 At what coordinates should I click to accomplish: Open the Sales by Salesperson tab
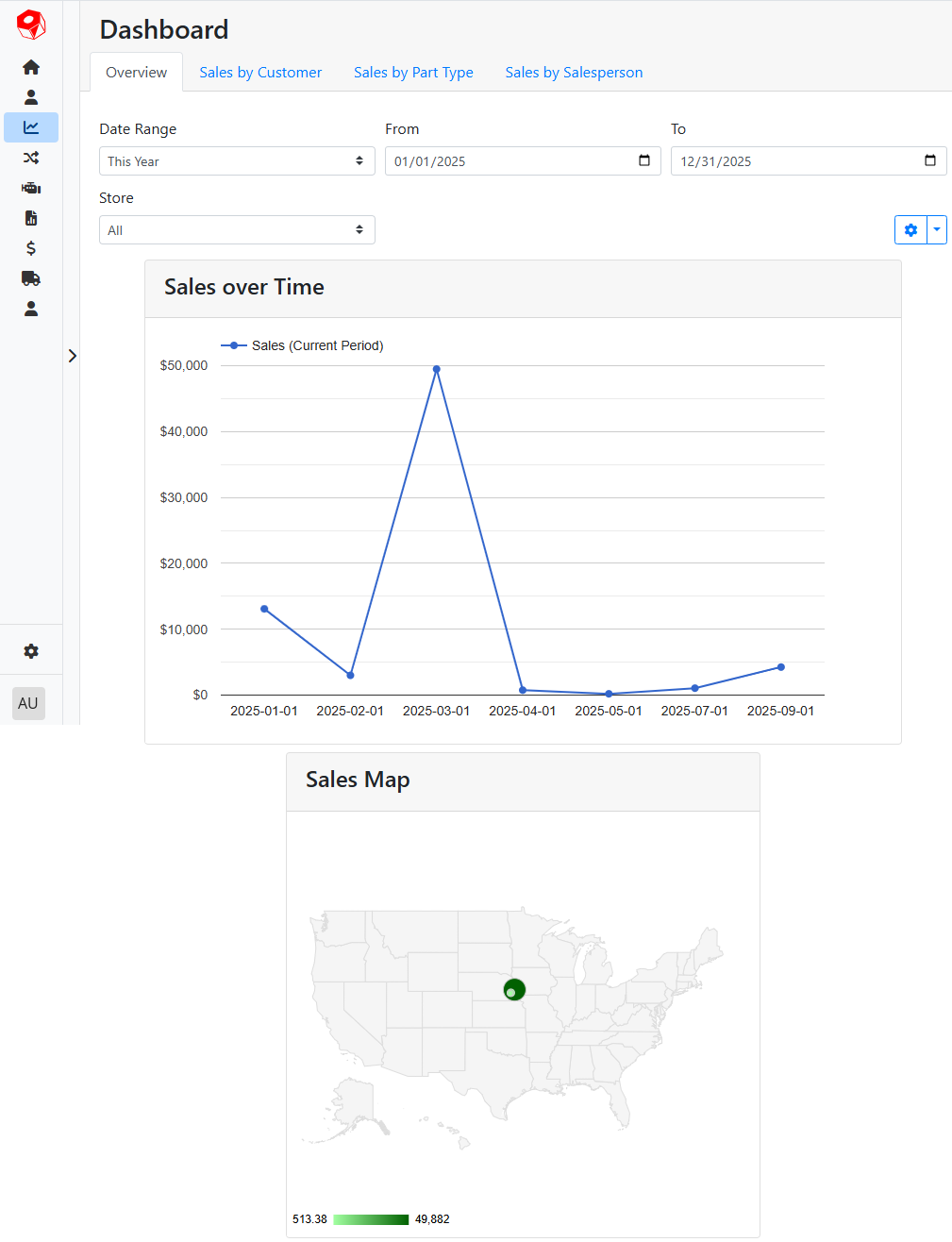click(573, 72)
